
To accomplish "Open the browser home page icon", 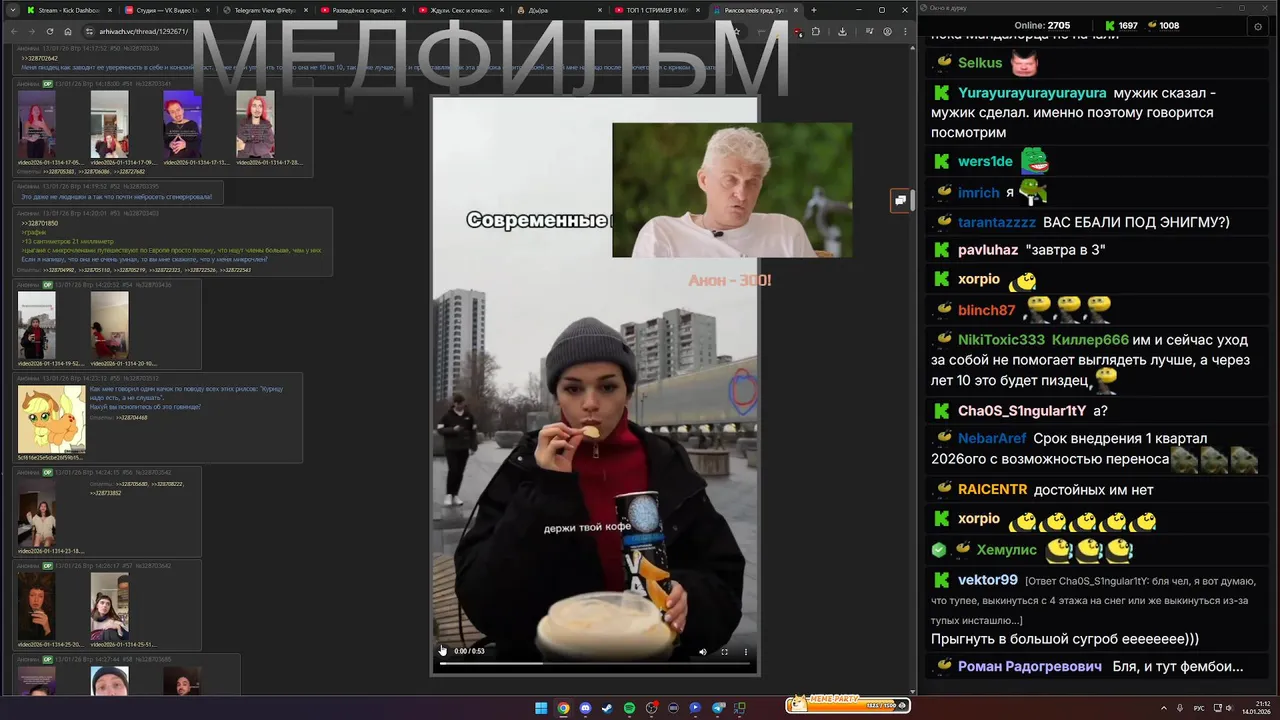I will click(x=68, y=31).
